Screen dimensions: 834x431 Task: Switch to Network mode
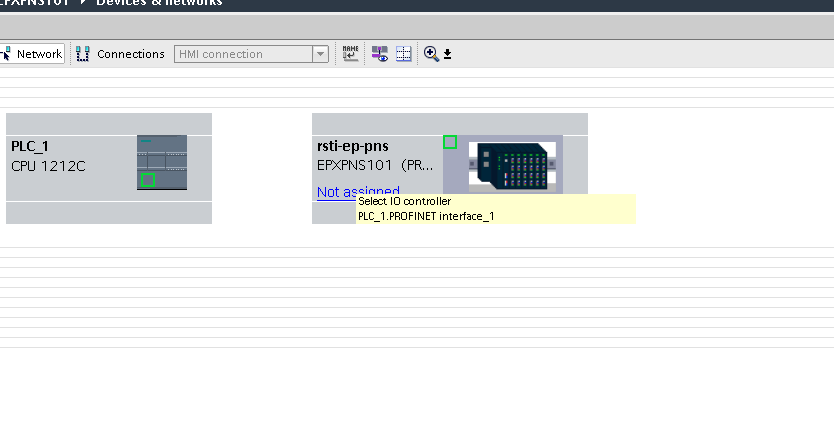tap(32, 54)
